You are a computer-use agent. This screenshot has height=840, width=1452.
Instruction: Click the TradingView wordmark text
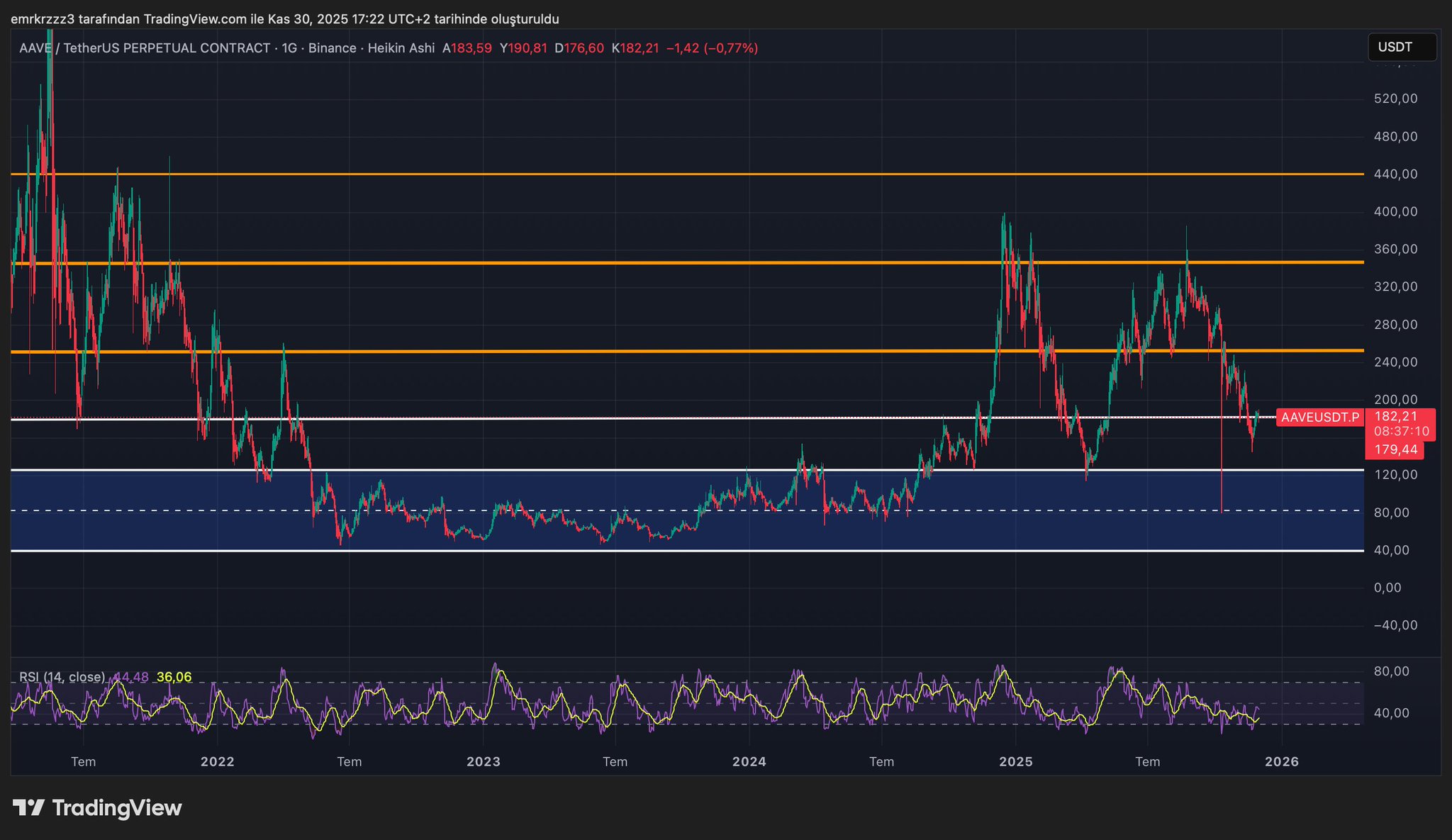[x=117, y=807]
